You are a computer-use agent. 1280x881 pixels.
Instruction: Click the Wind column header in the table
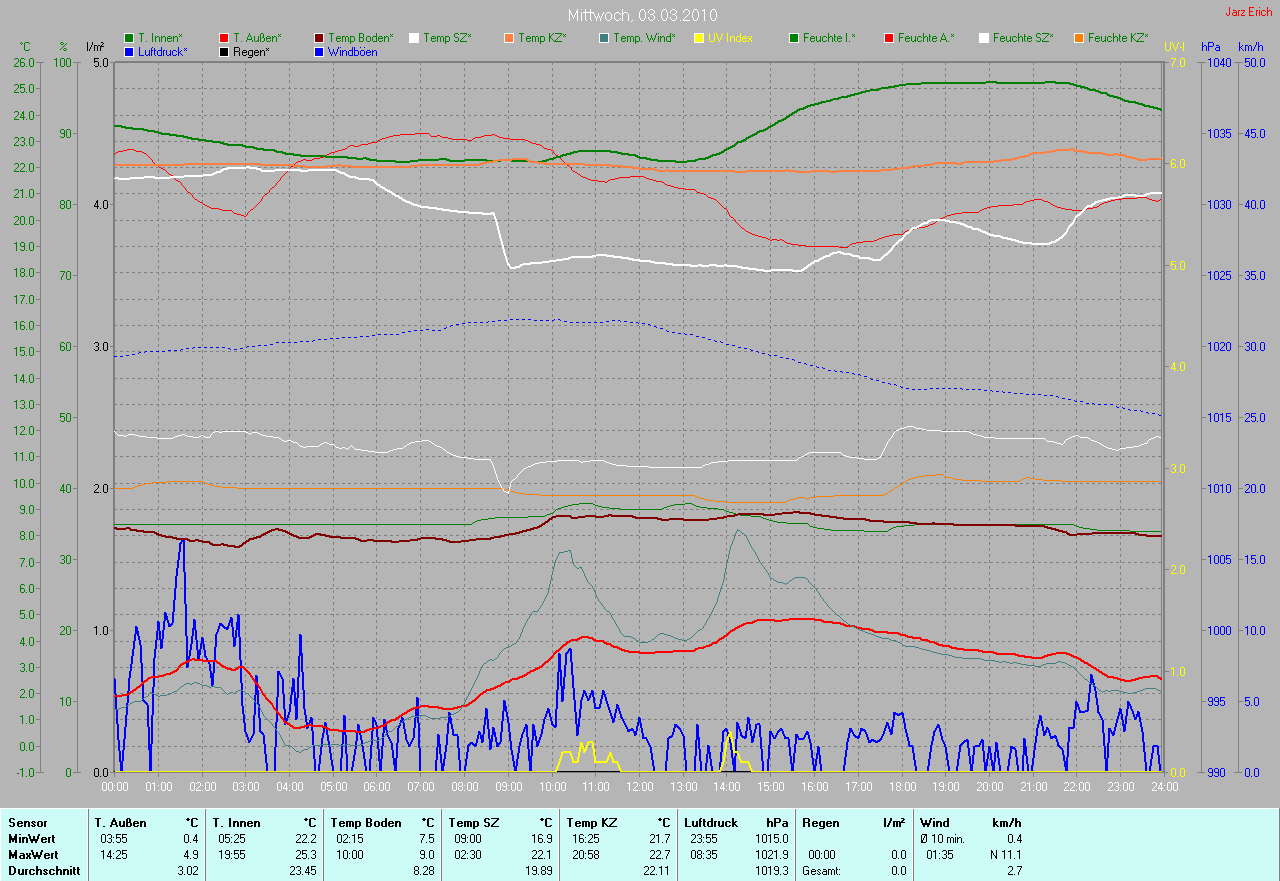pyautogui.click(x=935, y=823)
